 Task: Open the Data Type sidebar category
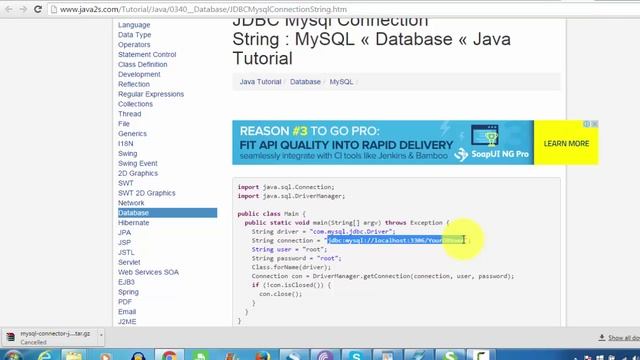point(134,35)
